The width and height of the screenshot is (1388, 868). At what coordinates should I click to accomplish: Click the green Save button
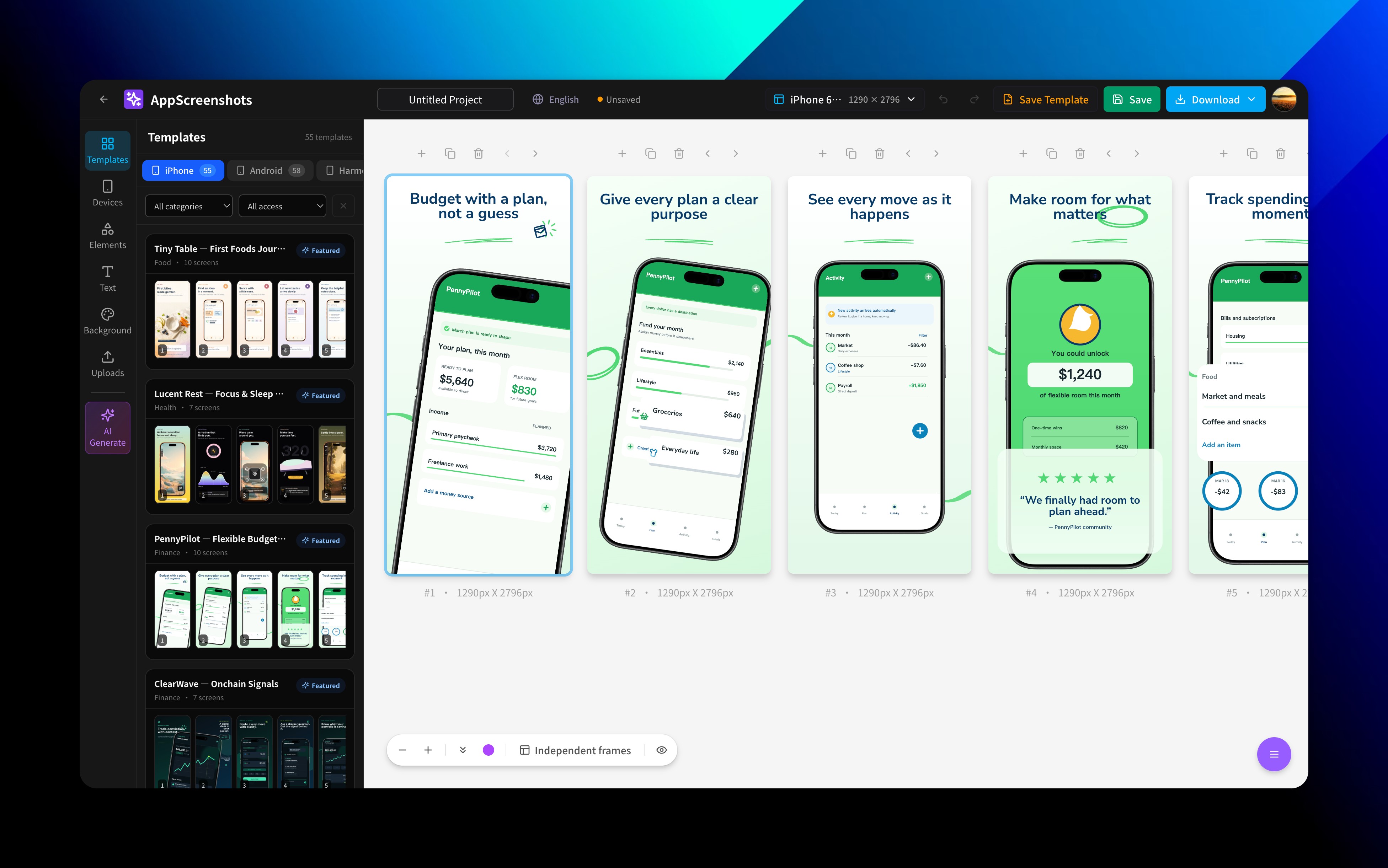(1131, 99)
